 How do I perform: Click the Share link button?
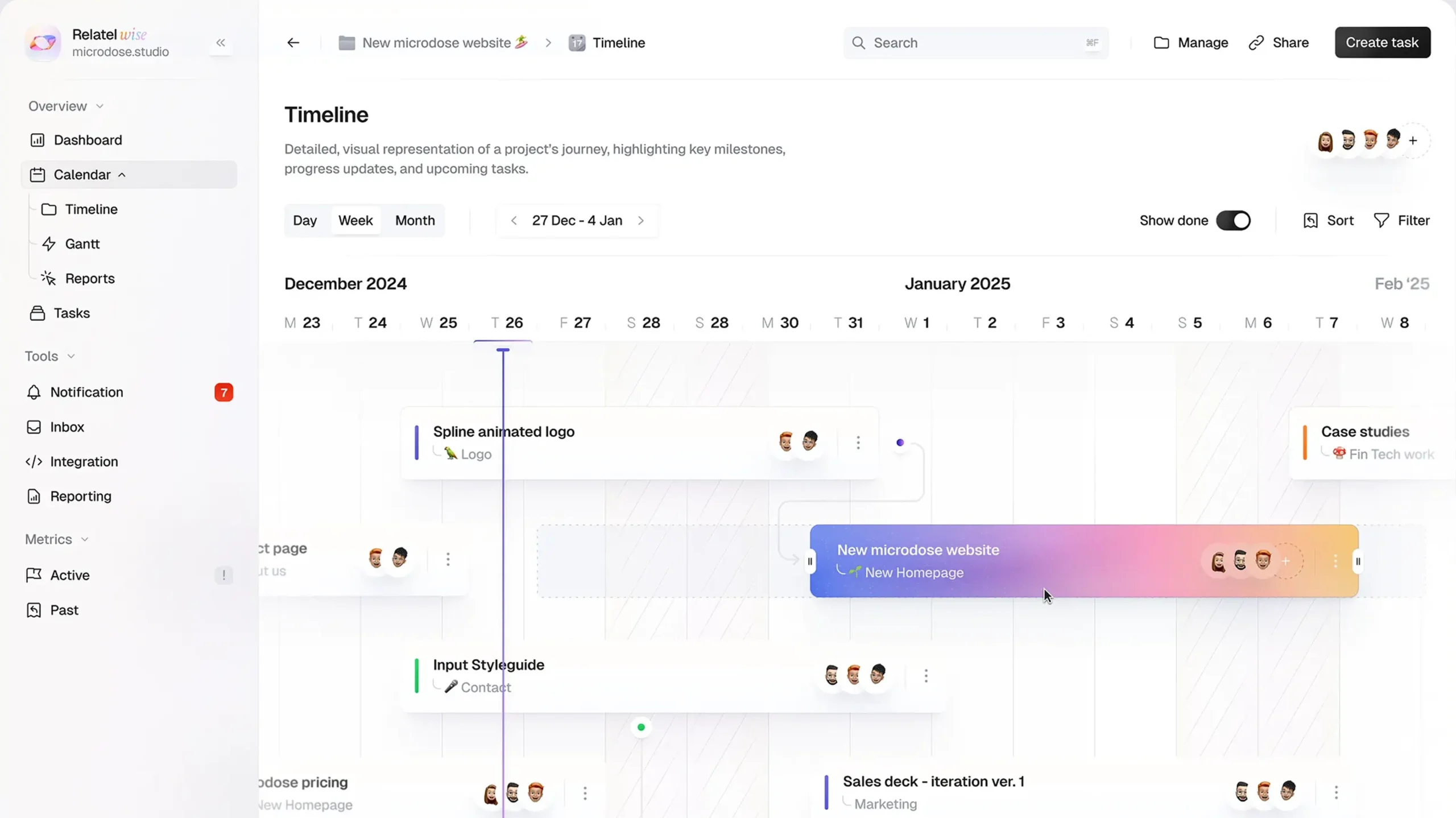pyautogui.click(x=1279, y=43)
